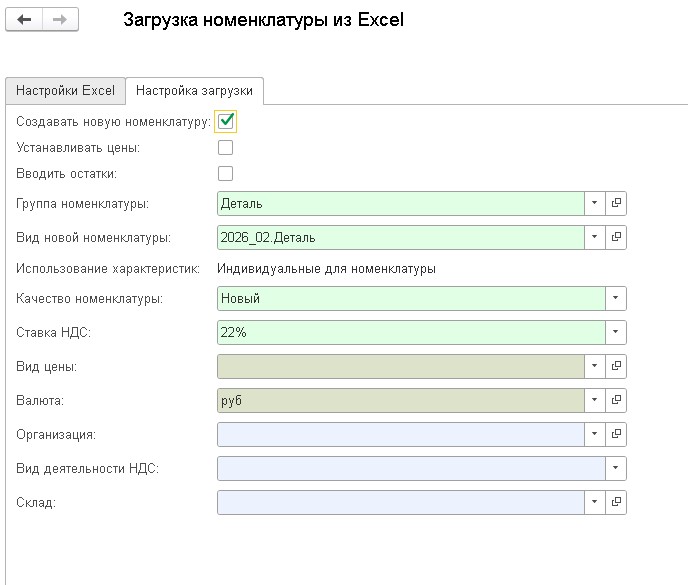Expand Качество номенклатуры dropdown
This screenshot has width=688, height=585.
tap(616, 298)
